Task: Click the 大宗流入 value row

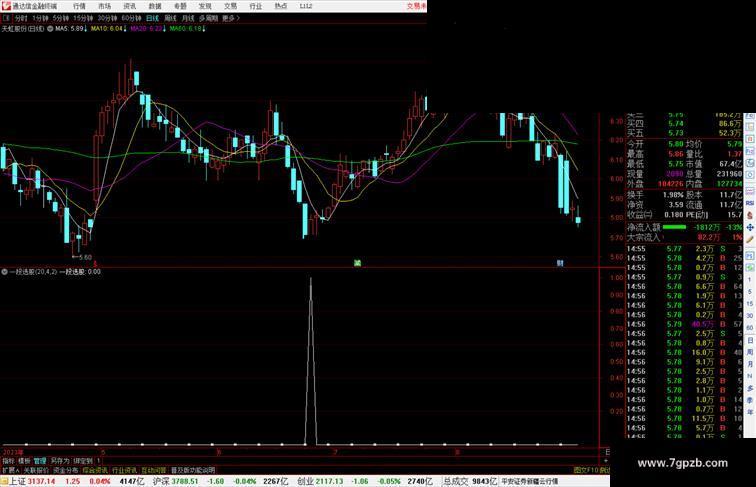Action: click(x=684, y=238)
